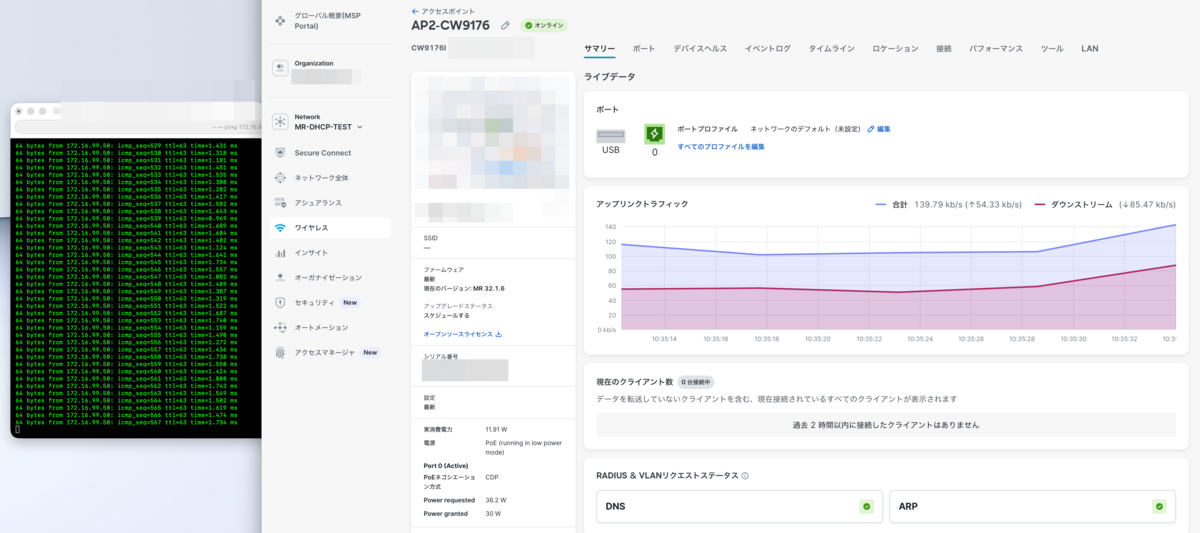Click the 36.2 W power requested value

(496, 500)
